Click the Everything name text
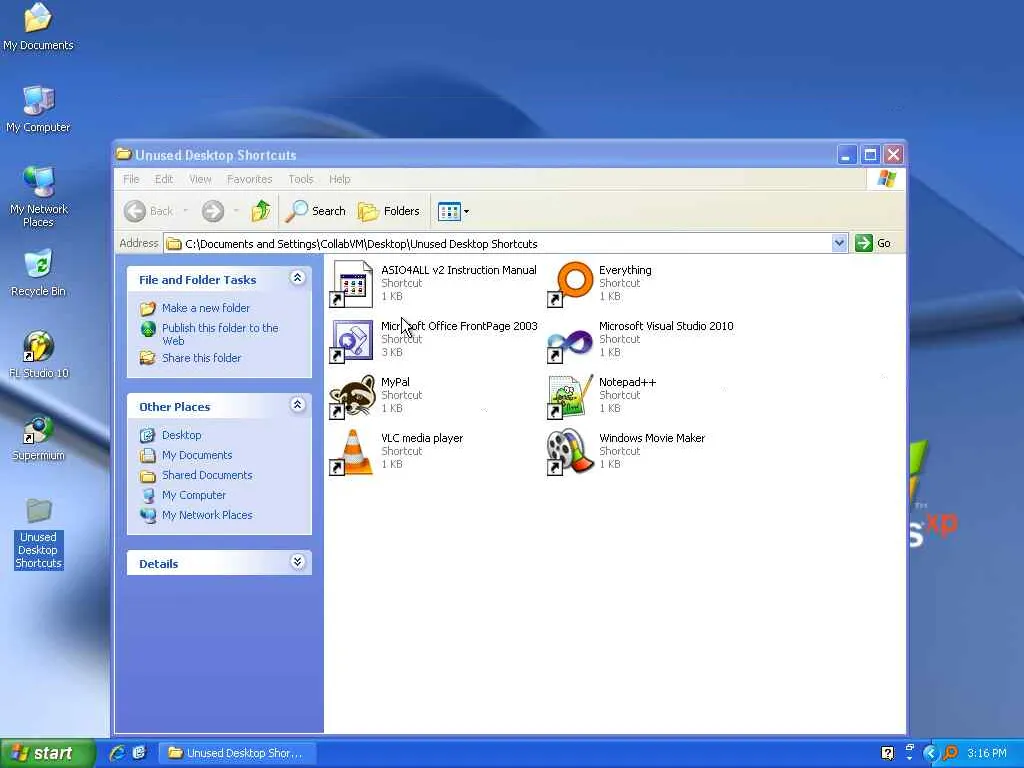Image resolution: width=1024 pixels, height=768 pixels. pyautogui.click(x=625, y=270)
